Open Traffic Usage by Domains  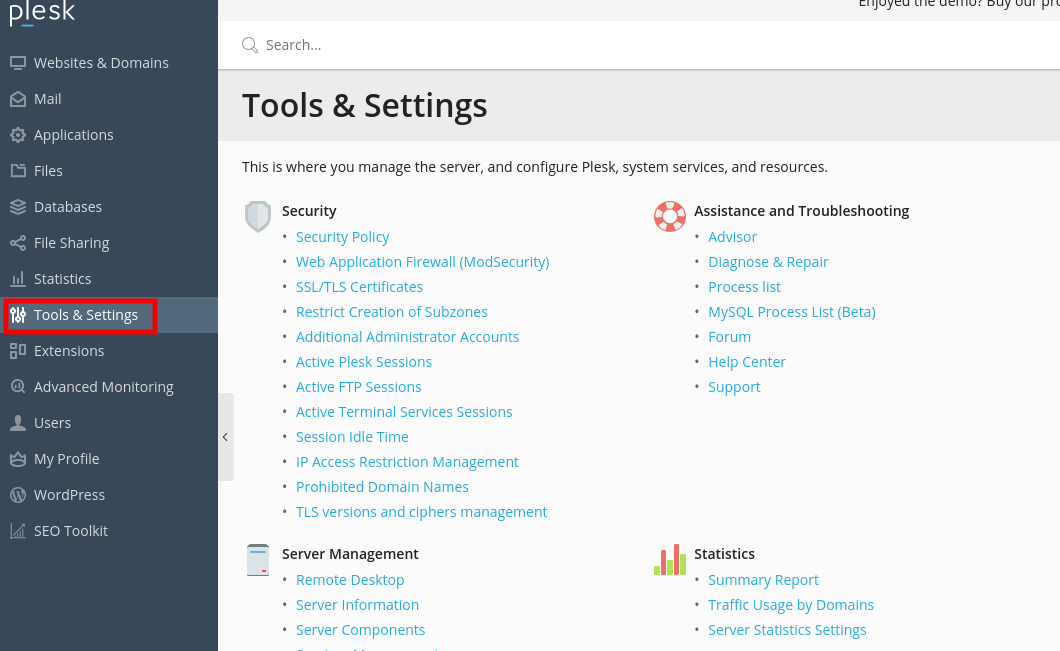tap(791, 605)
